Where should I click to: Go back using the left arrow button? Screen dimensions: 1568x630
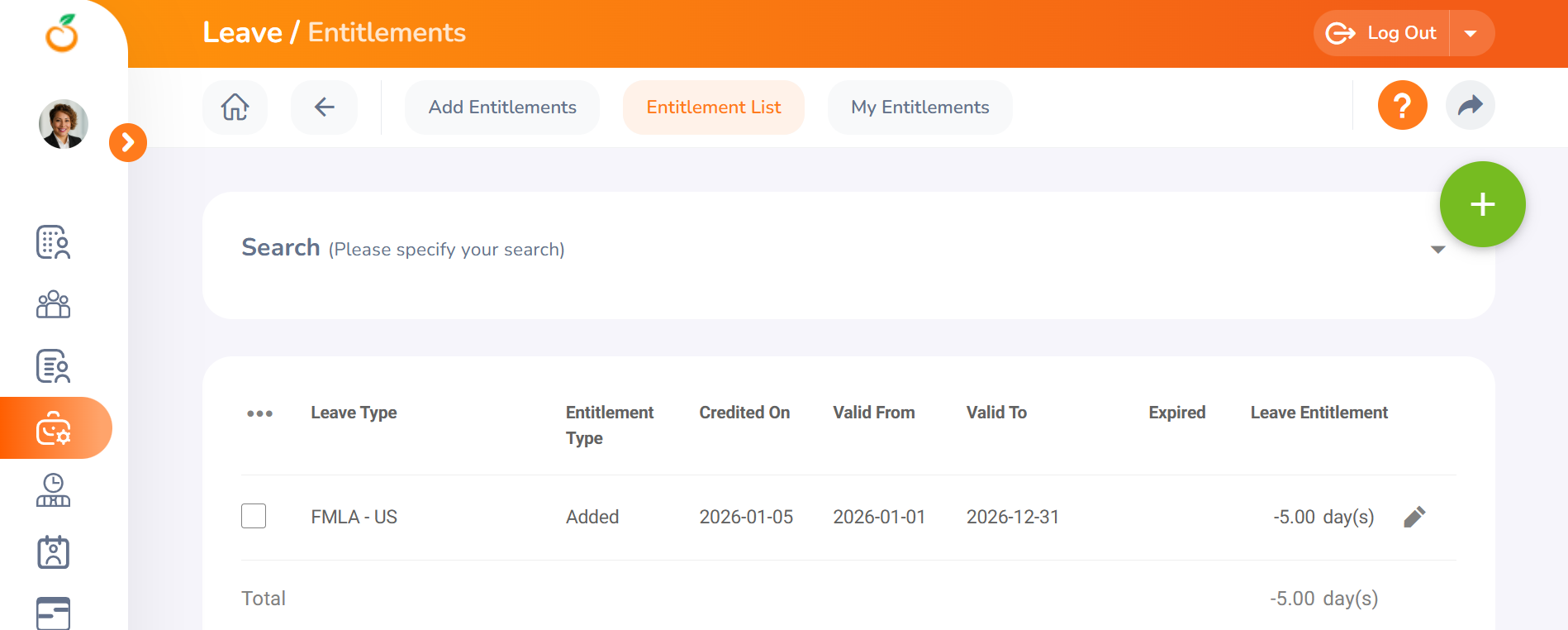324,107
